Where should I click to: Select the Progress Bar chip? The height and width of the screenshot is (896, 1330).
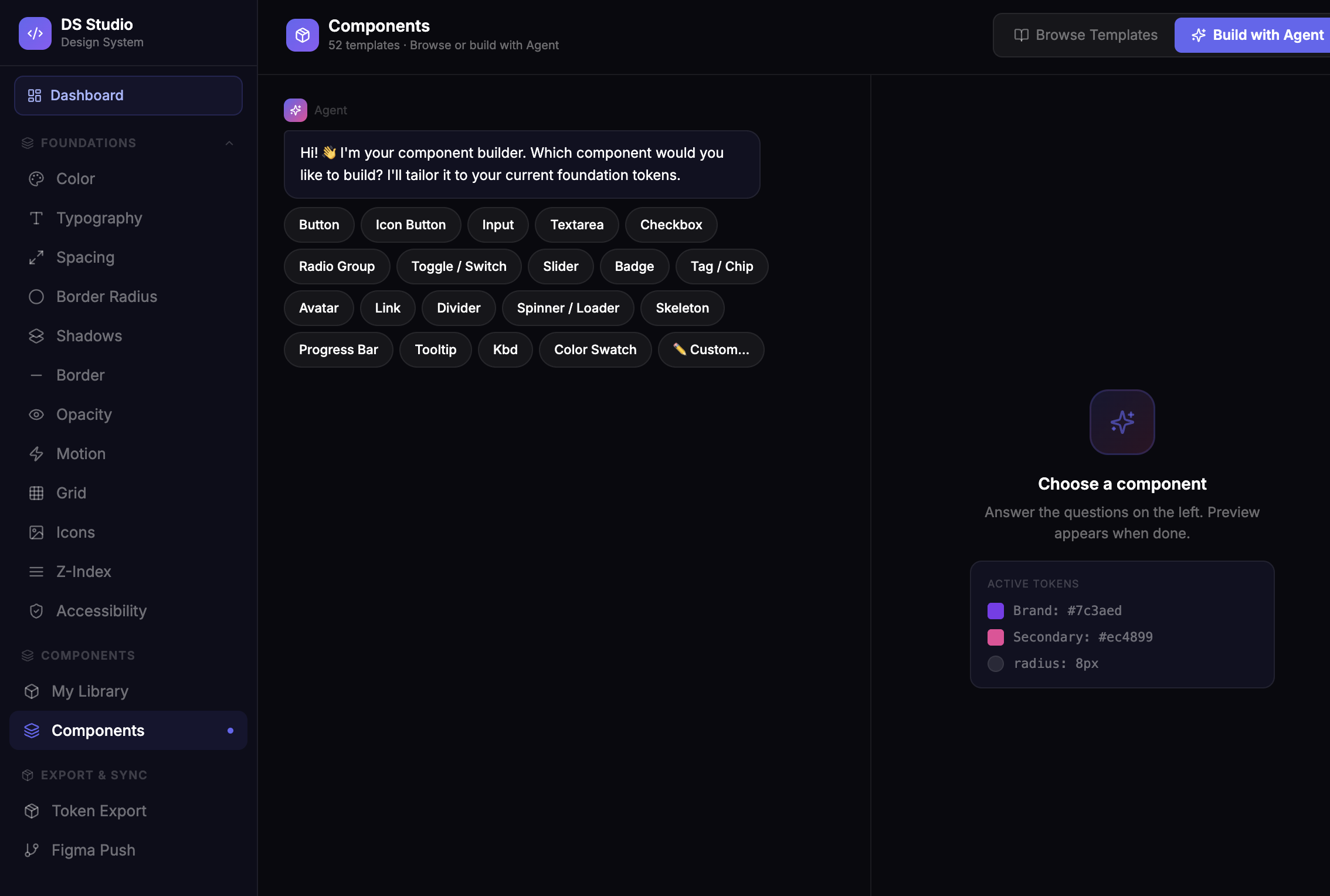click(x=338, y=349)
